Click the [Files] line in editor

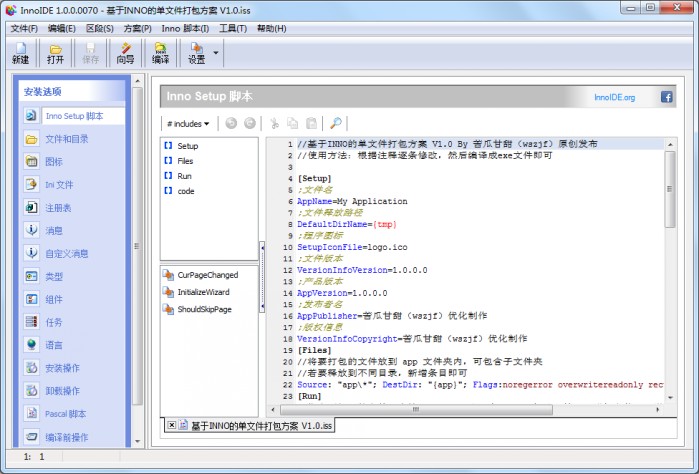[315, 350]
